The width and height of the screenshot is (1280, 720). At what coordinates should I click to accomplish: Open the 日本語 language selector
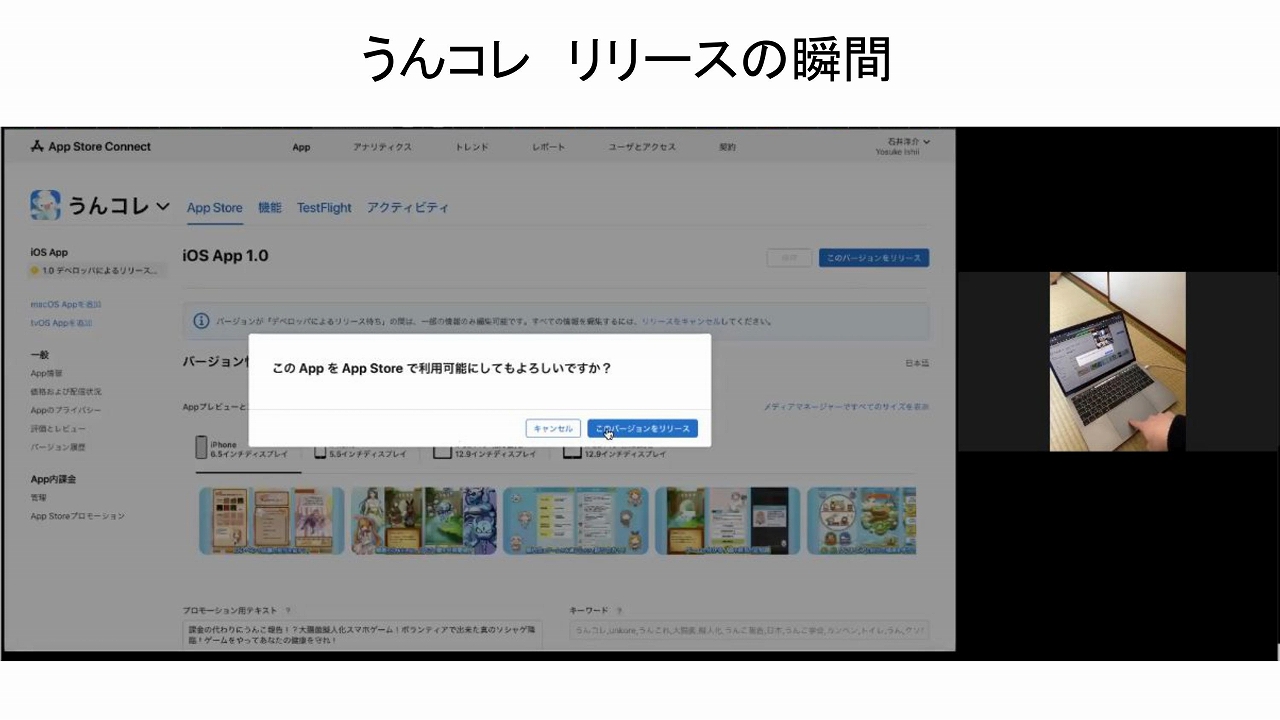pos(916,363)
